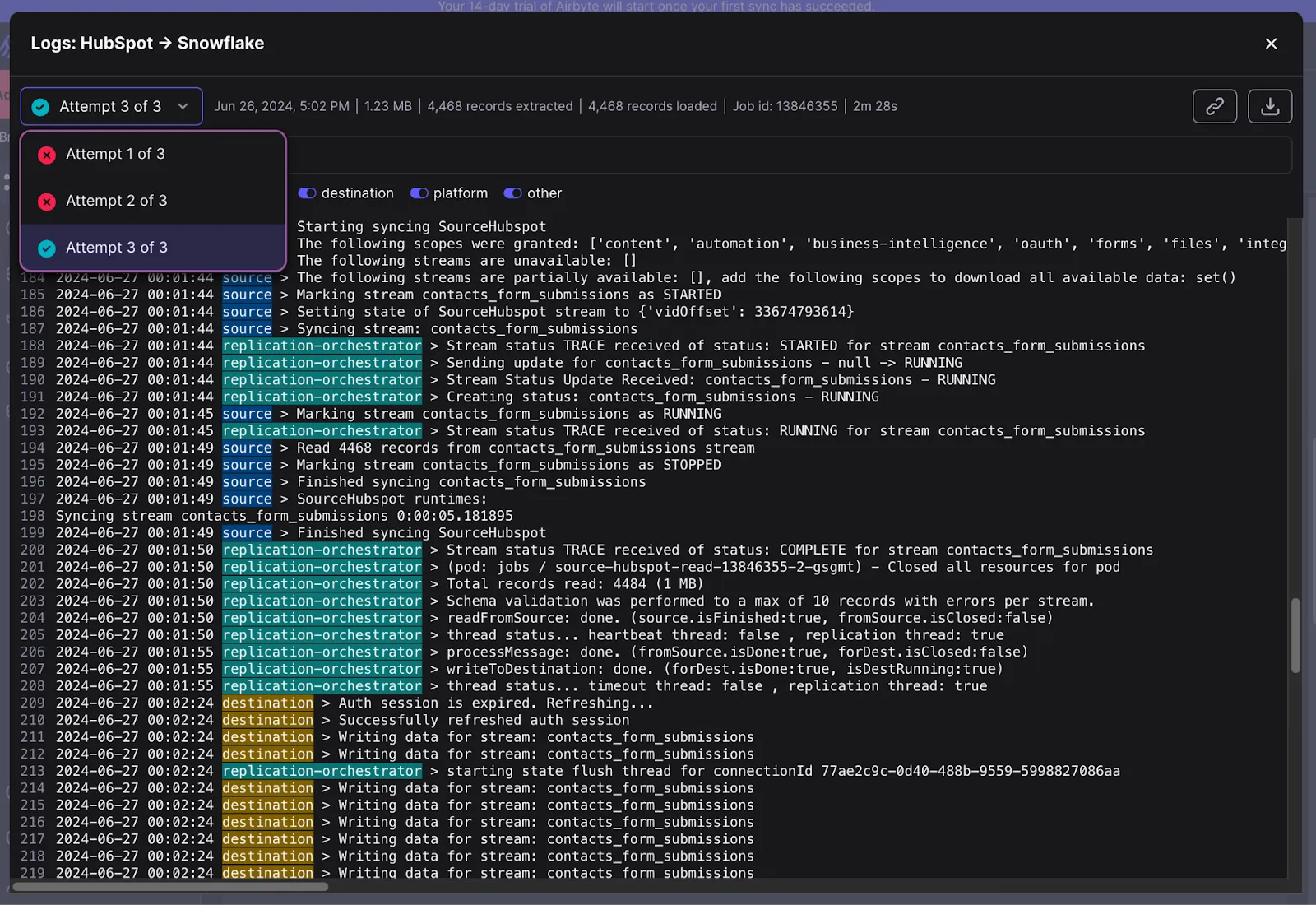Click log line 192 'Marking stream ... as RUNNING'
1316x905 pixels.
click(371, 414)
